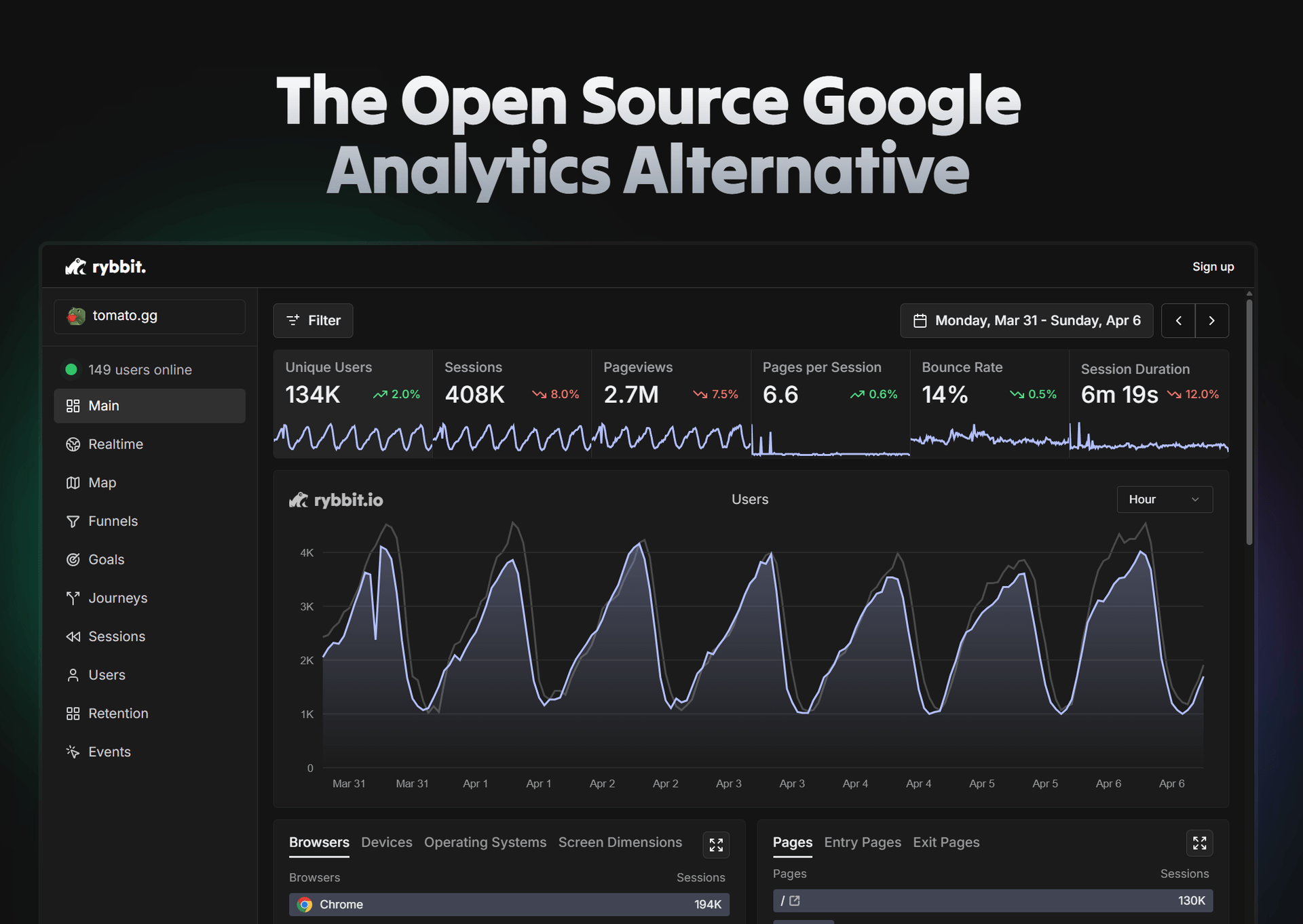The height and width of the screenshot is (924, 1303).
Task: Click the Map sidebar icon
Action: [73, 483]
